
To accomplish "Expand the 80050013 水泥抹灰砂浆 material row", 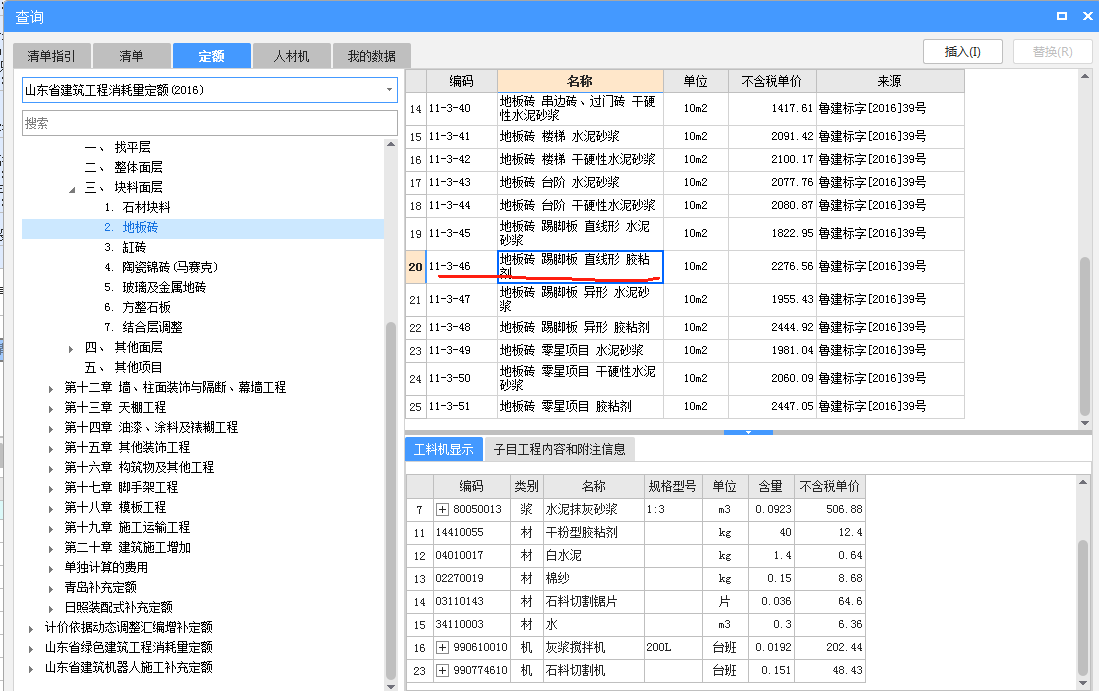I will 442,509.
